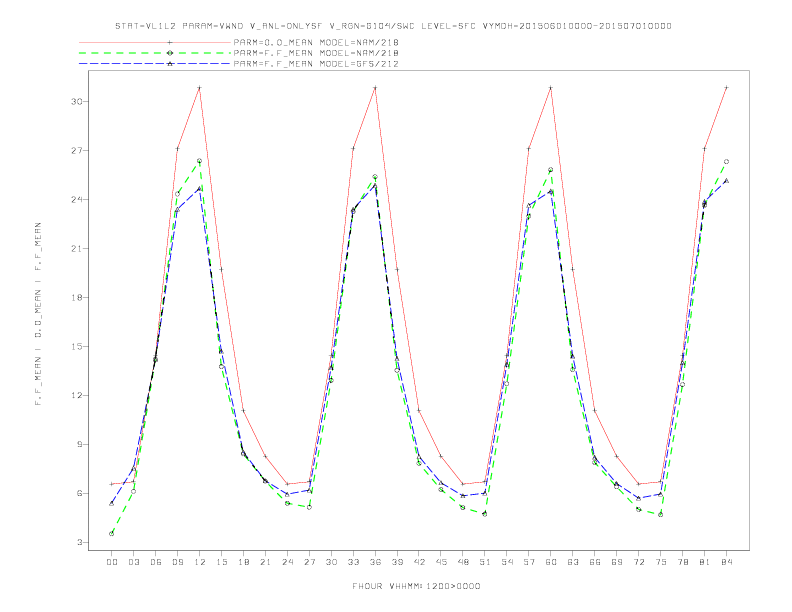This screenshot has height=612, width=792.
Task: Click x-axis forecast hour label 18
Action: (x=243, y=562)
